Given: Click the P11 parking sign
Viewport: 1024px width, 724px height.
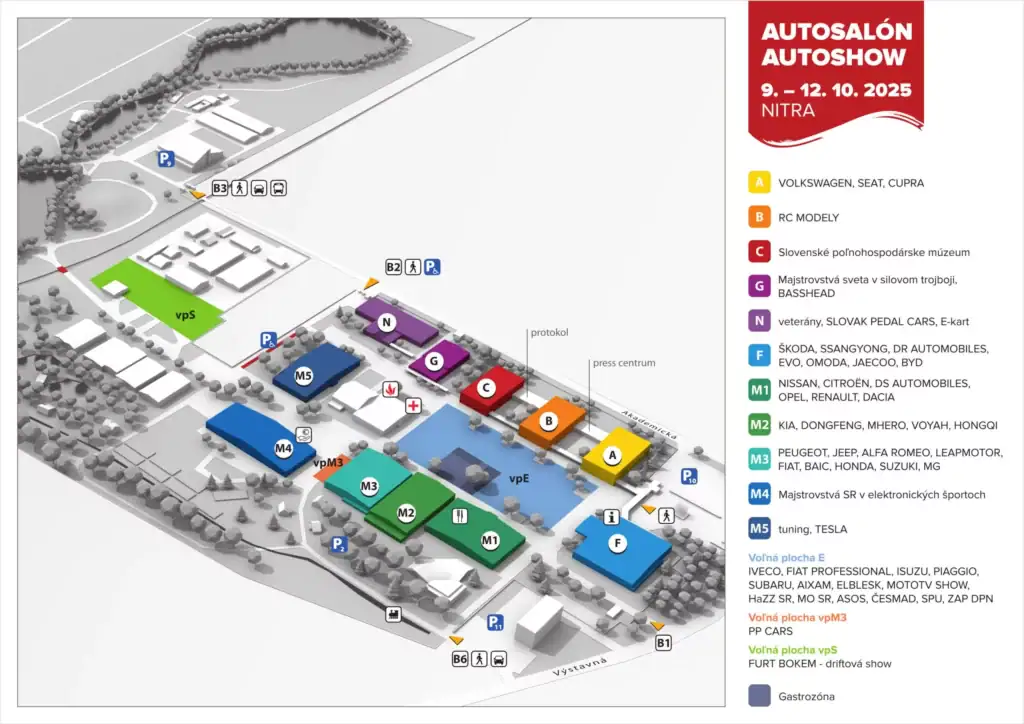Looking at the screenshot, I should click(x=495, y=624).
